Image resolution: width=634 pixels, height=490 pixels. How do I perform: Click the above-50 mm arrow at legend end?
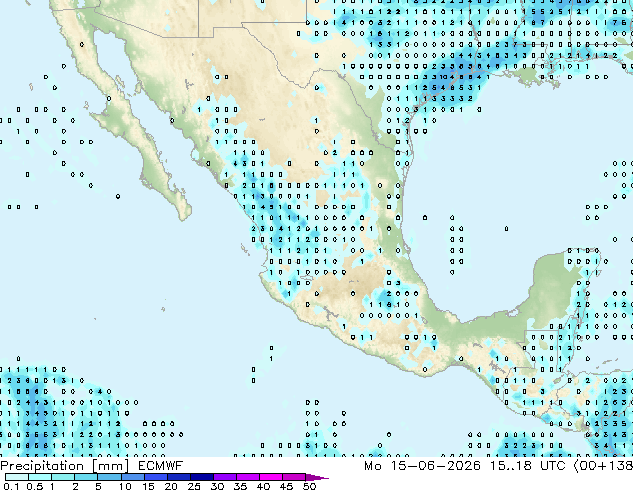[317, 477]
